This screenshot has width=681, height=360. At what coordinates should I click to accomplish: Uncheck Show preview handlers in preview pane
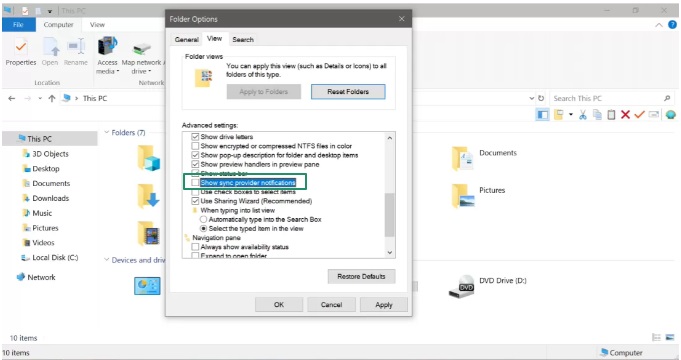[x=195, y=164]
